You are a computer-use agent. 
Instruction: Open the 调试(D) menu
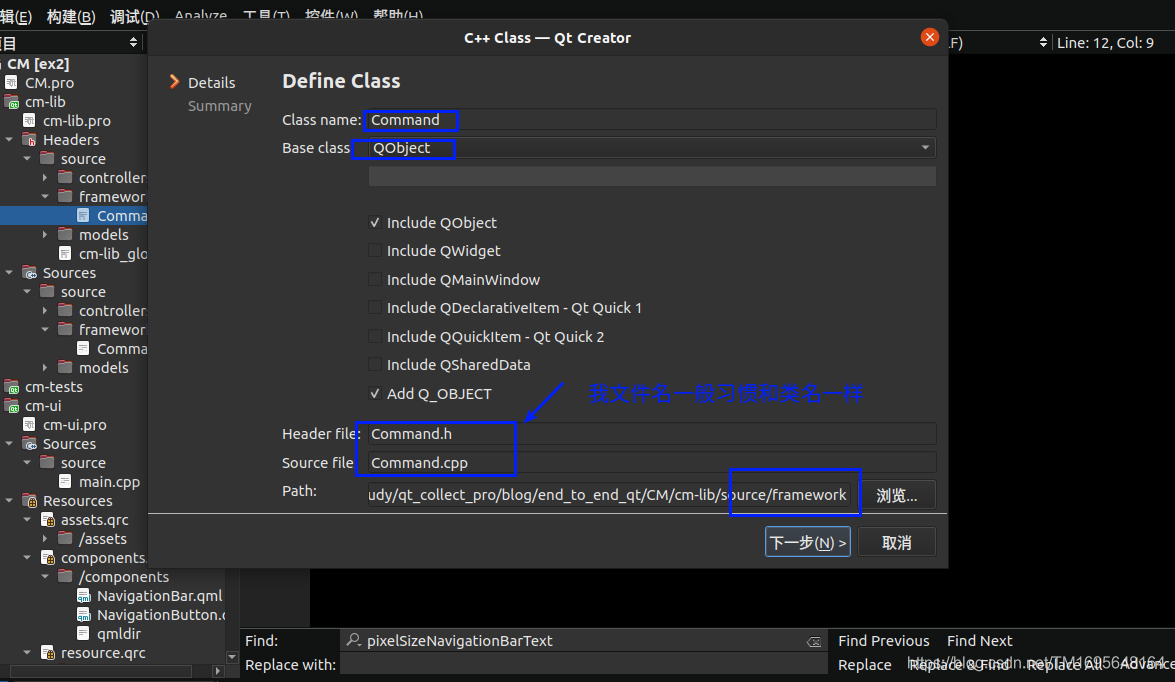(x=135, y=16)
